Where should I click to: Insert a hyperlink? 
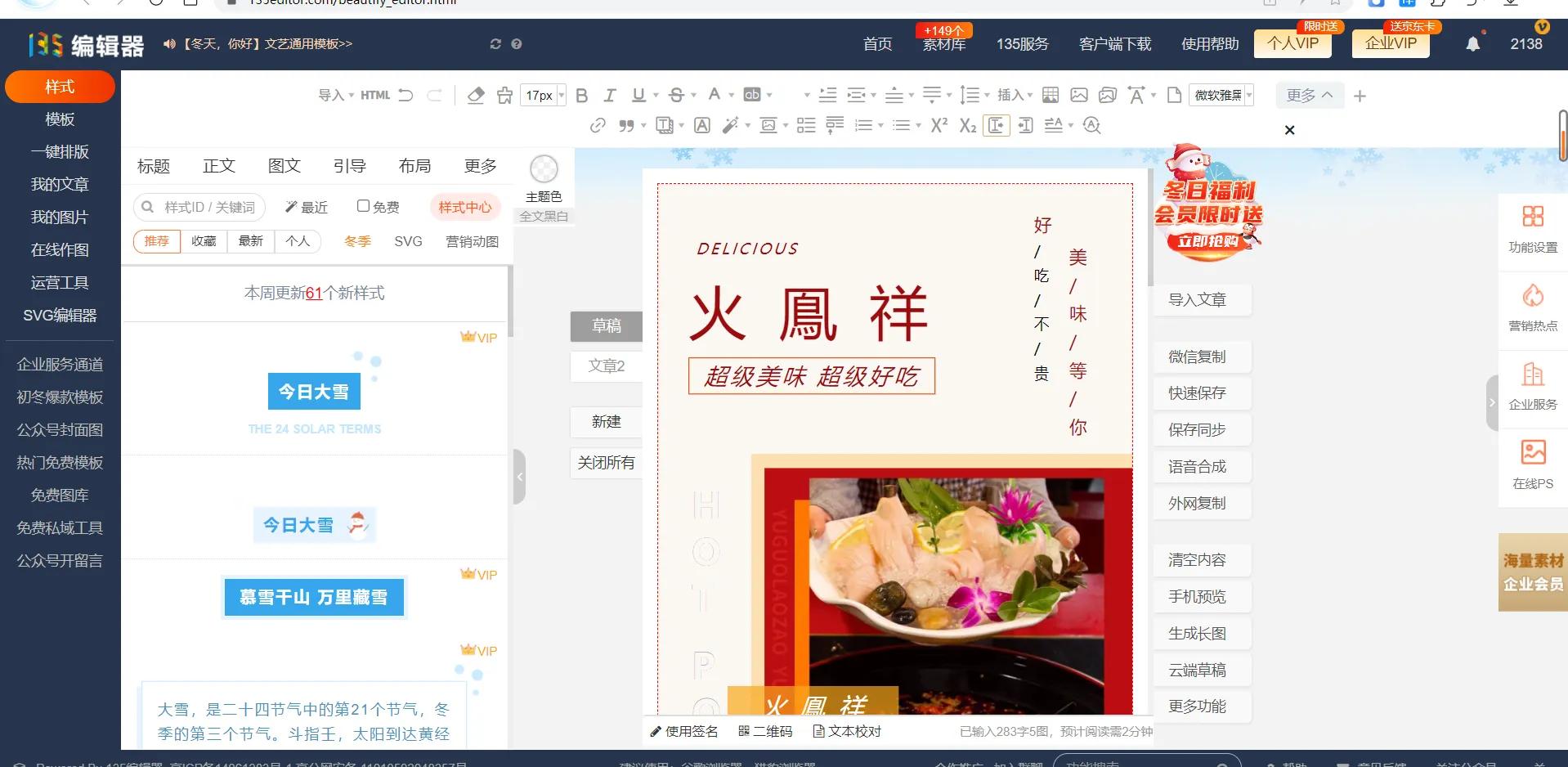point(598,125)
